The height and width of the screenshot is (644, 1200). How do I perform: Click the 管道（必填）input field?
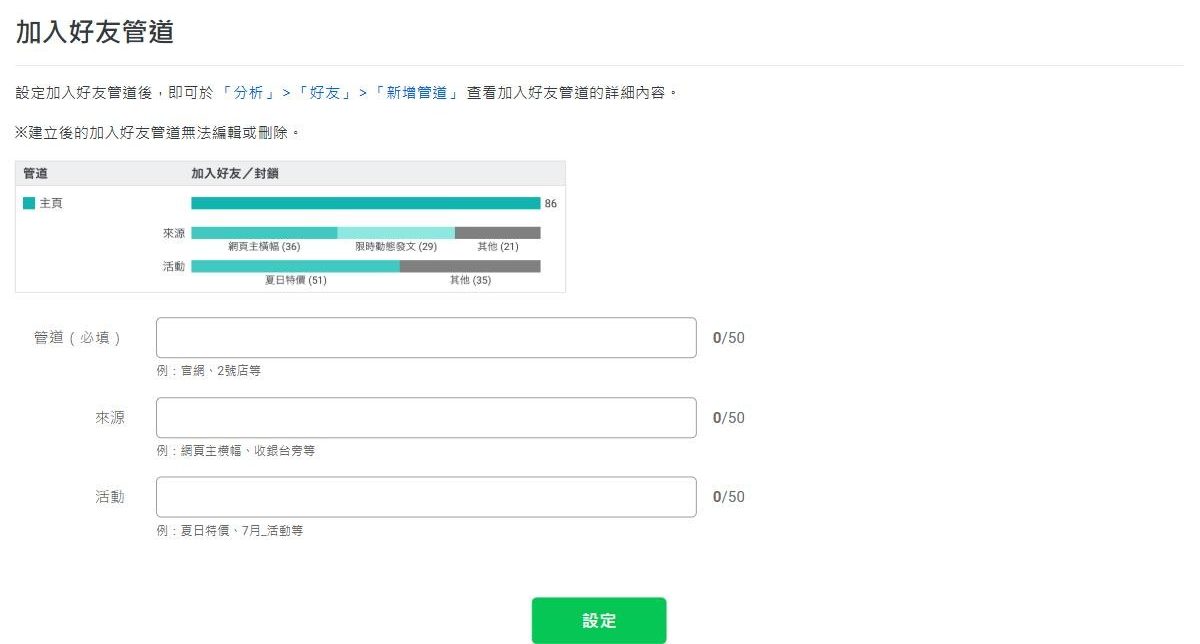coord(426,338)
